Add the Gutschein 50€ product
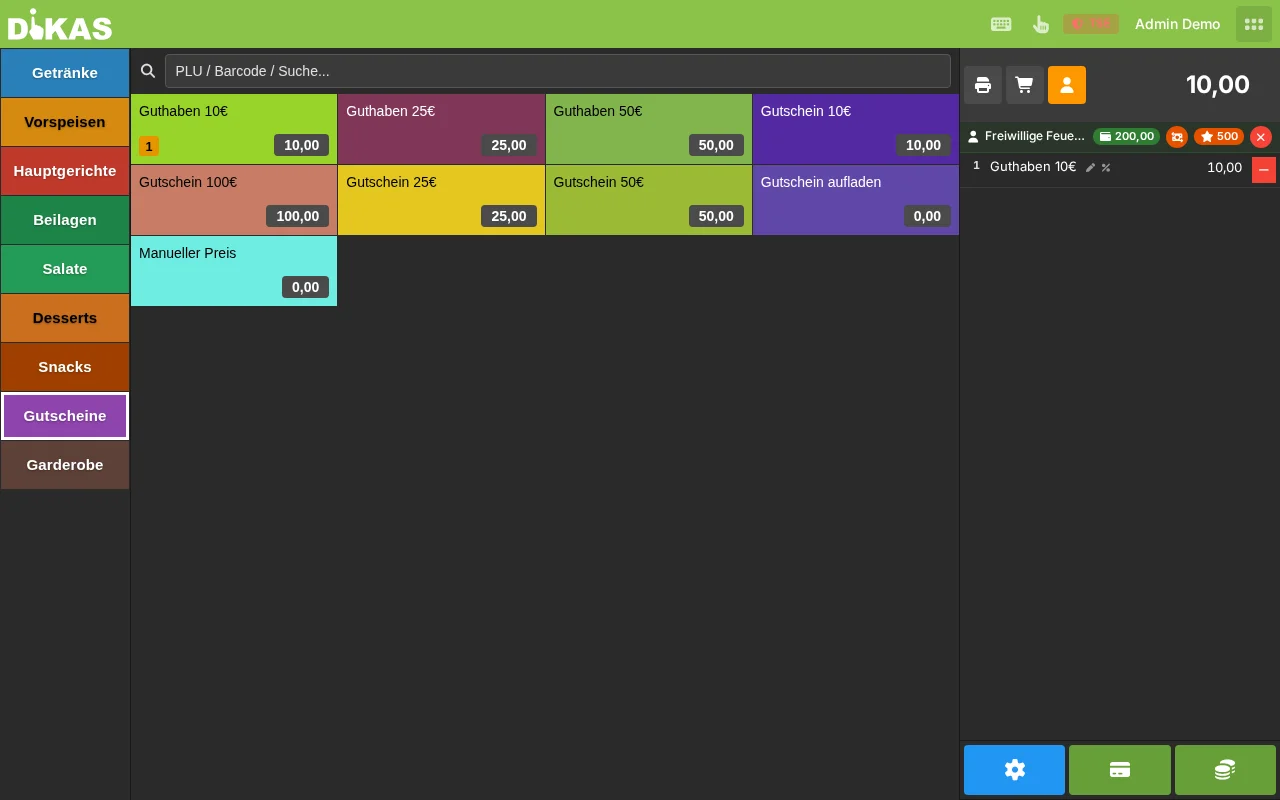This screenshot has height=800, width=1280. pos(649,200)
